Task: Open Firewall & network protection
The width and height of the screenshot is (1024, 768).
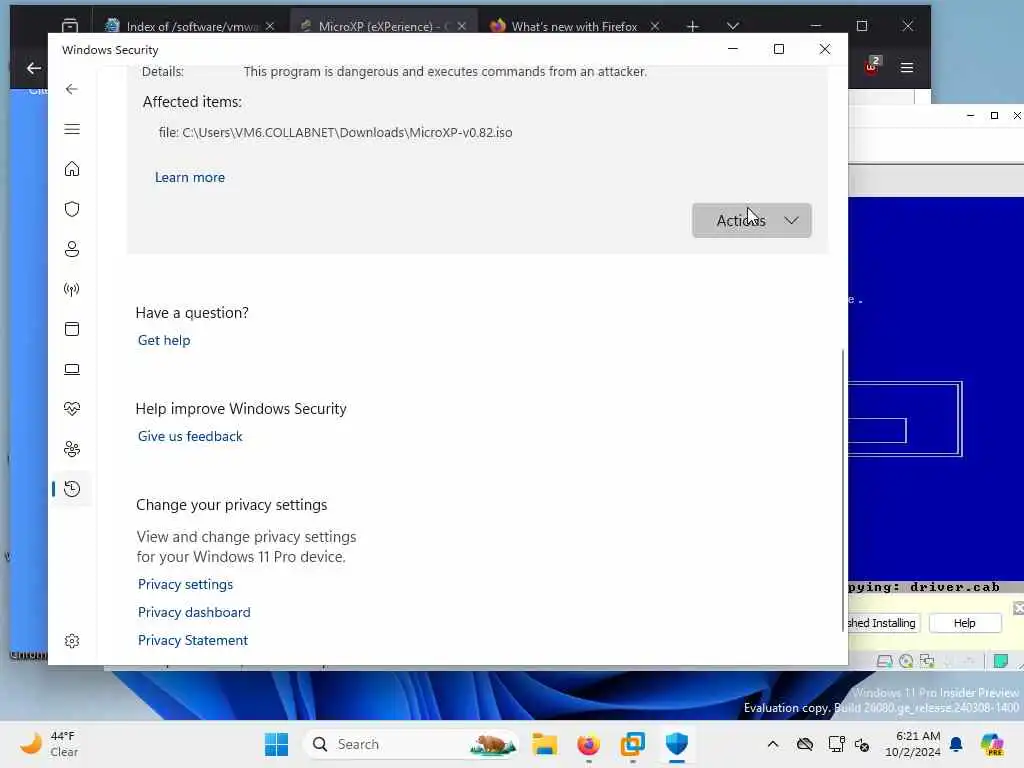Action: [72, 289]
